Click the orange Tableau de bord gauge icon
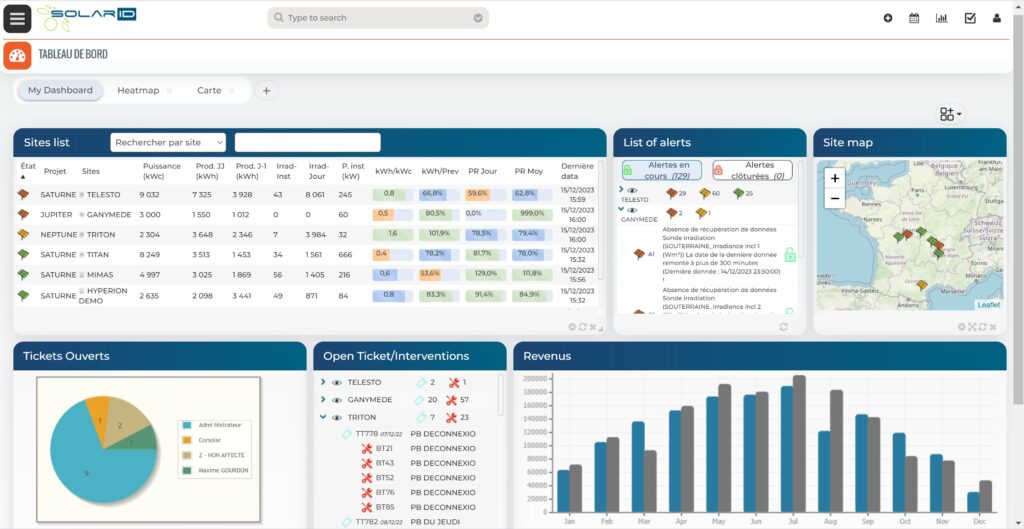Viewport: 1024px width, 529px height. pyautogui.click(x=18, y=56)
